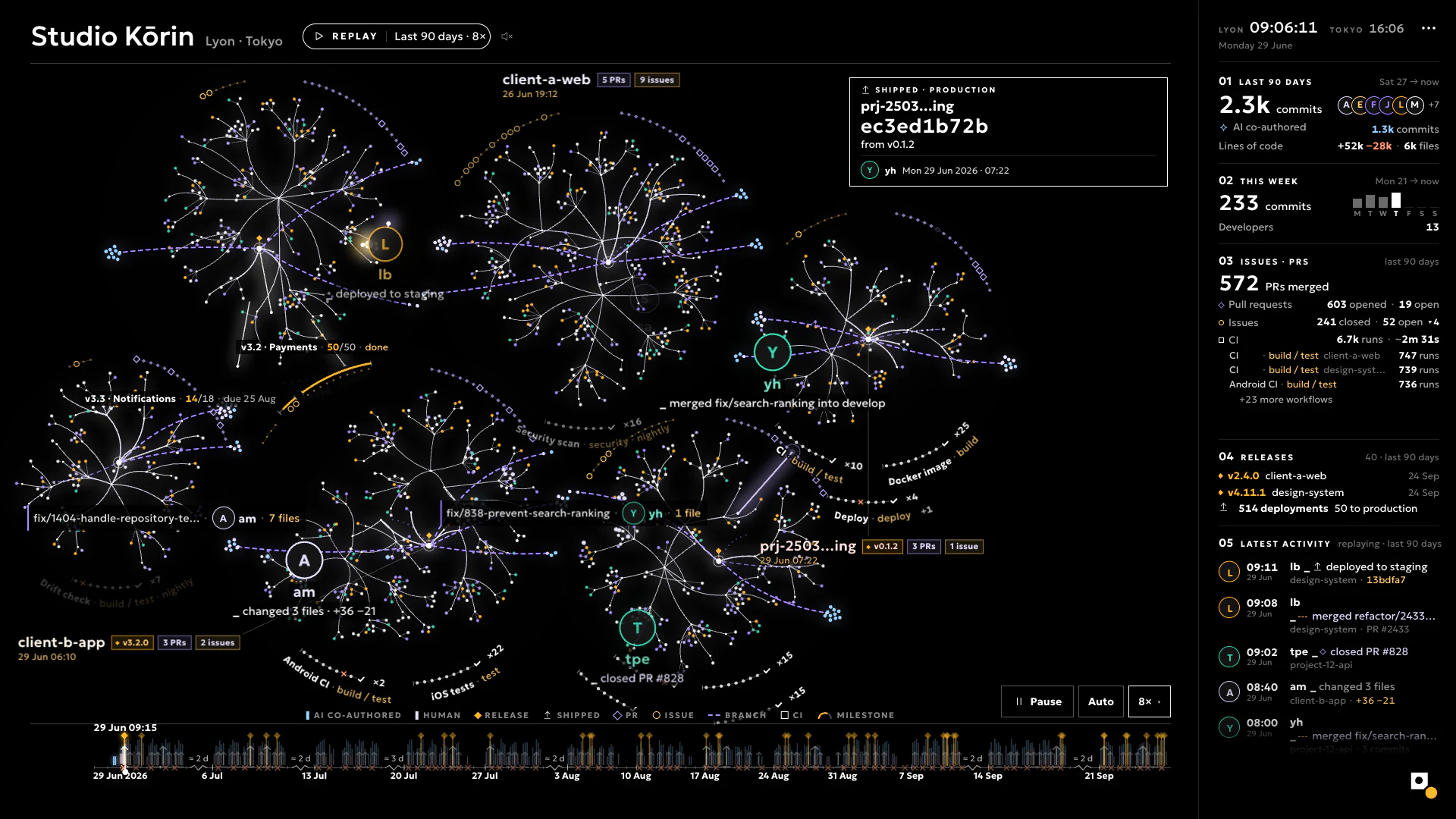Mute the replay sound via the speaker icon
This screenshot has width=1456, height=819.
pos(507,36)
